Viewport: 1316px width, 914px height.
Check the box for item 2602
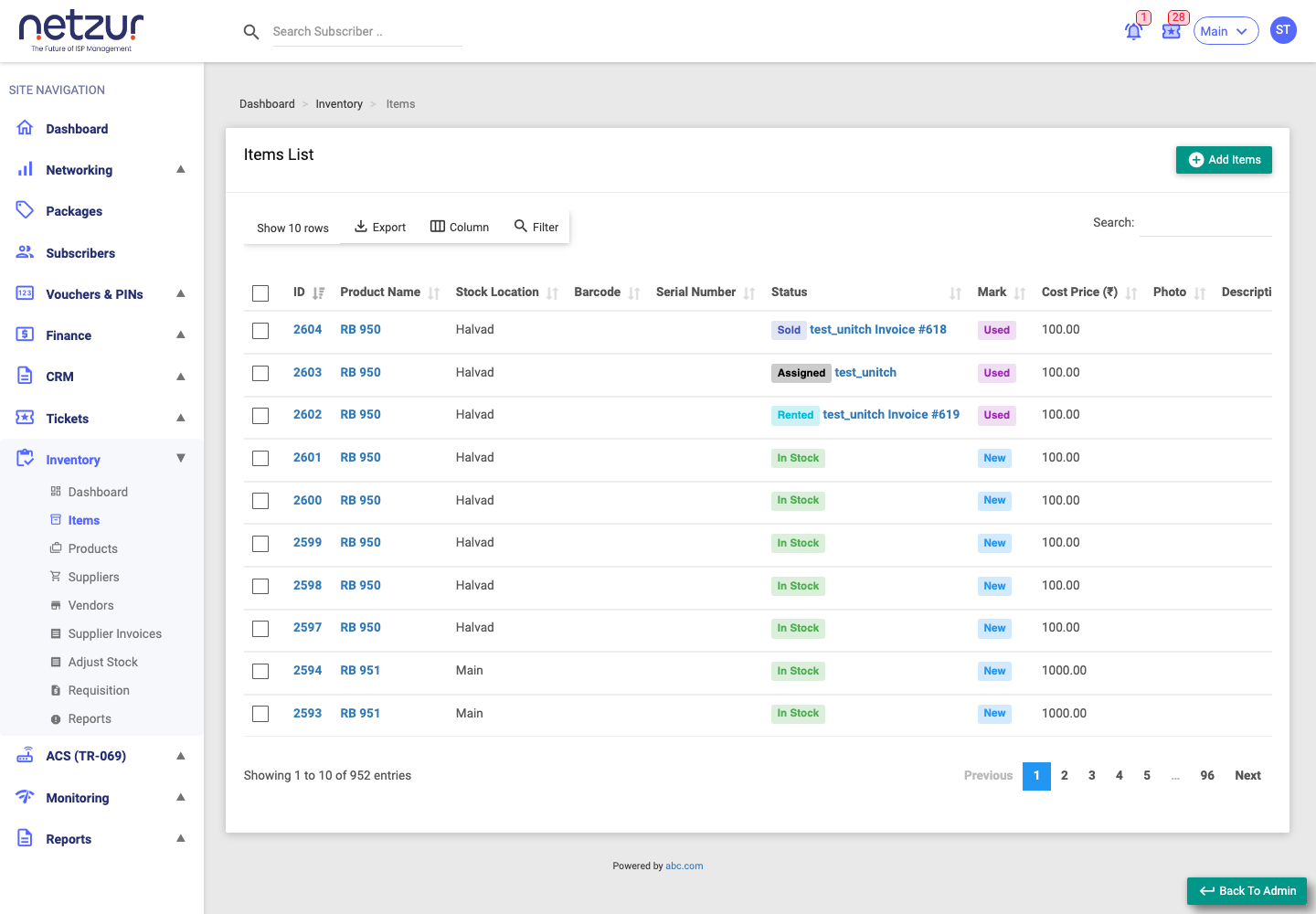260,416
